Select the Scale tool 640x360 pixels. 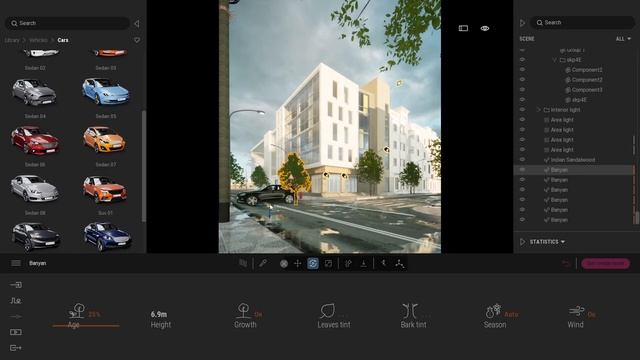point(328,264)
